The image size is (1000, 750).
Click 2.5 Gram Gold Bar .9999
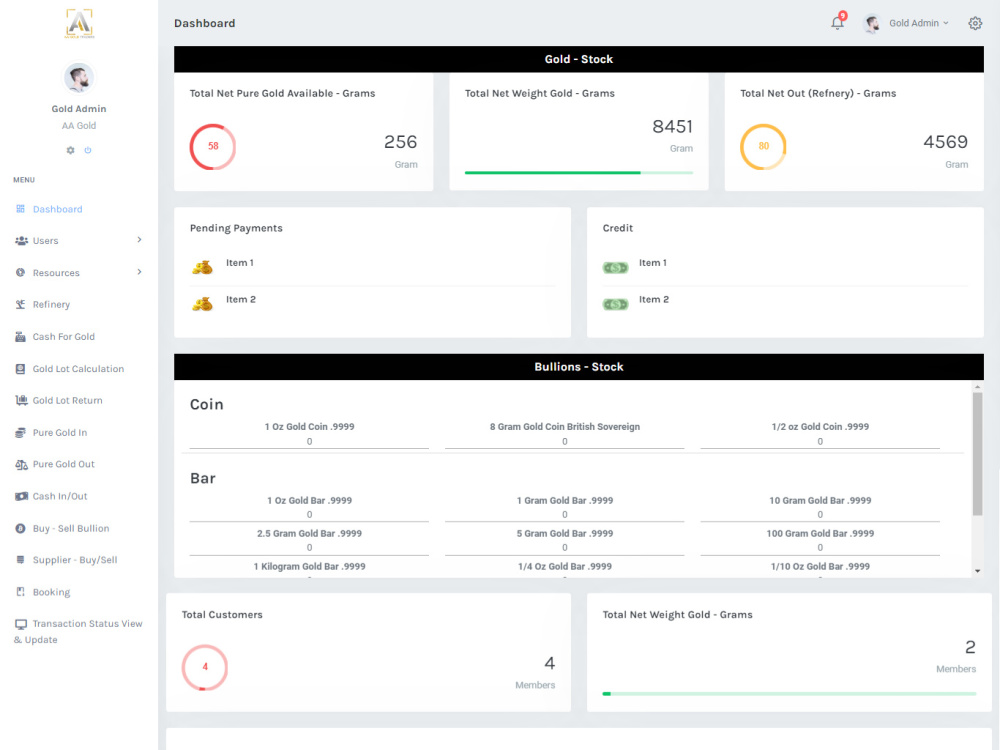[x=309, y=534]
